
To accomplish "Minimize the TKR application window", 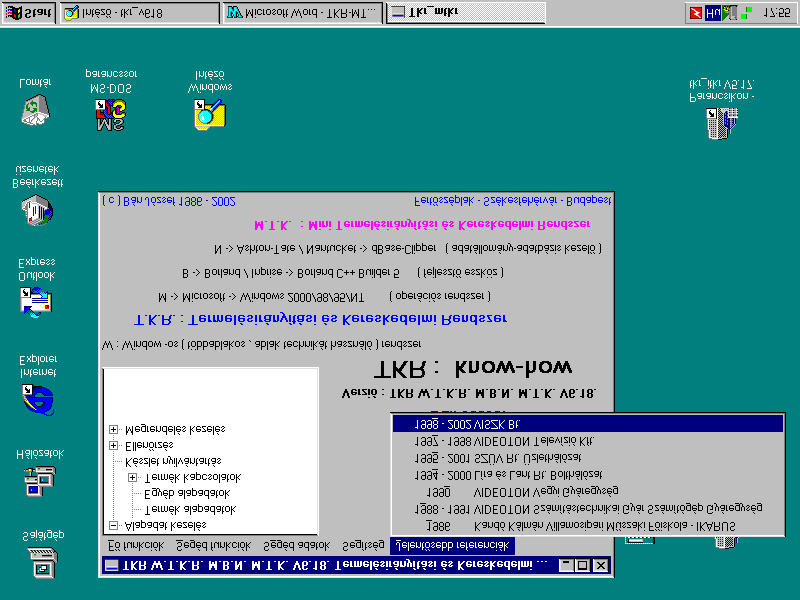I will point(566,565).
